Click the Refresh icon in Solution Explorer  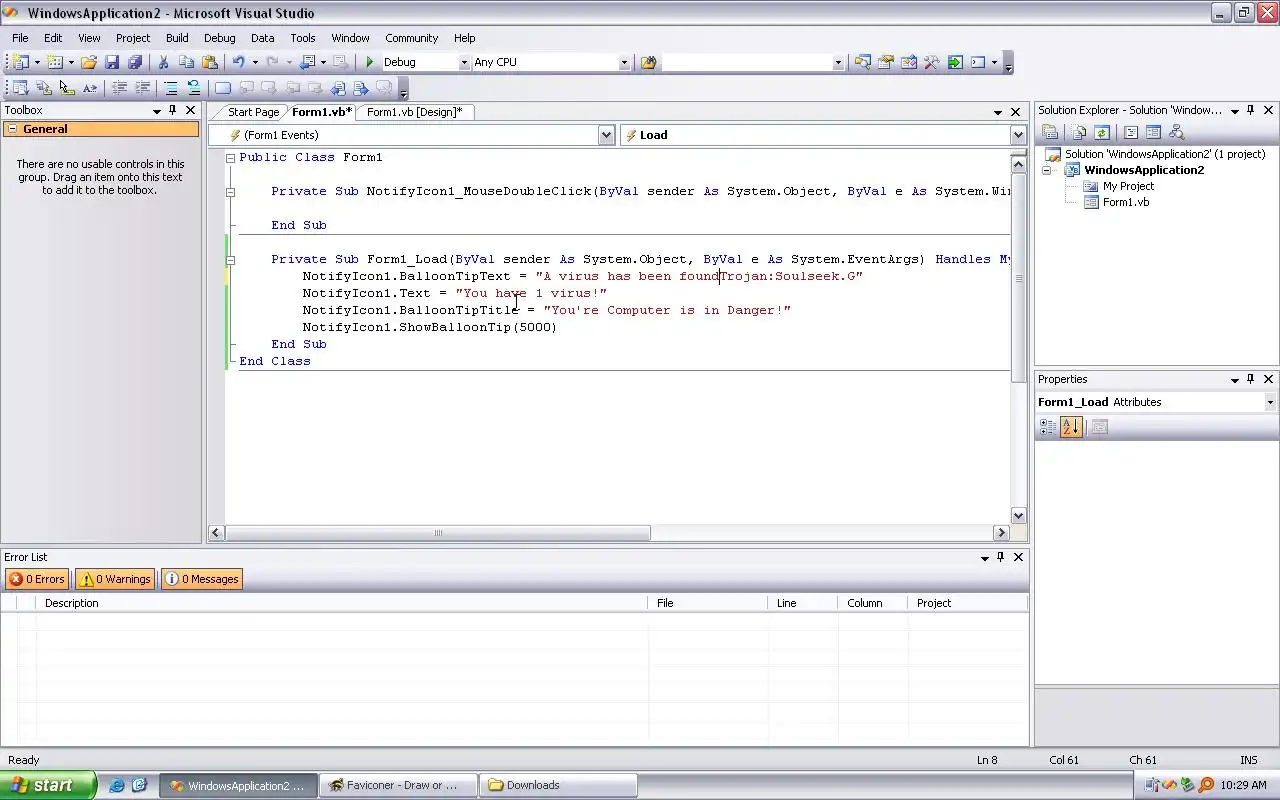[1102, 132]
